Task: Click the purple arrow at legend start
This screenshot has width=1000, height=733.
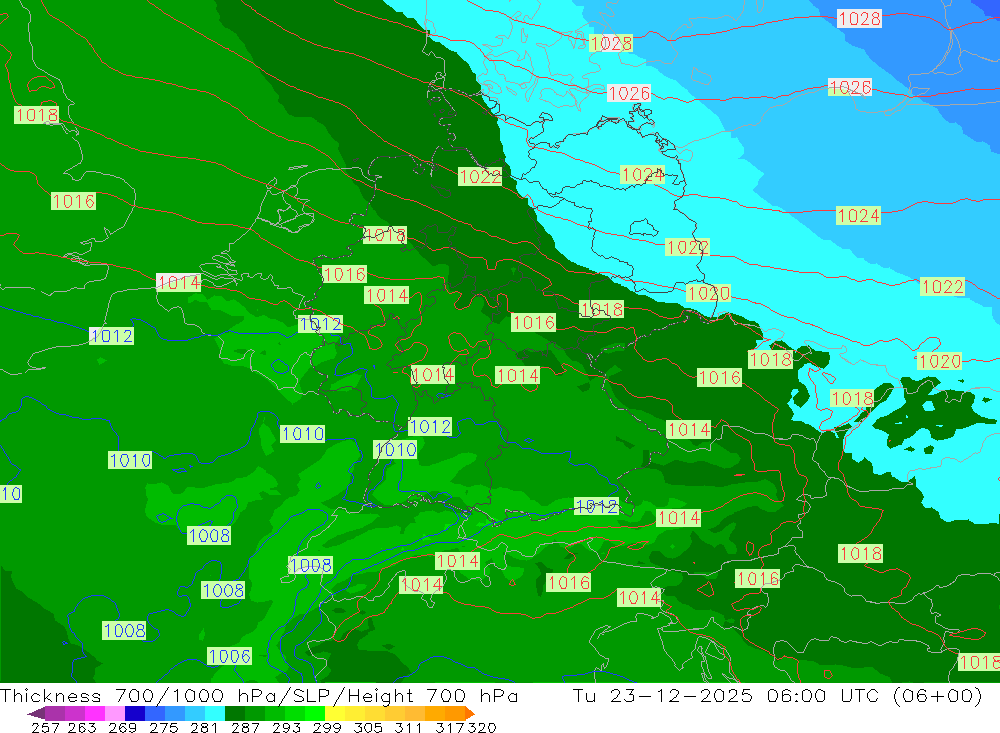Action: coord(36,713)
